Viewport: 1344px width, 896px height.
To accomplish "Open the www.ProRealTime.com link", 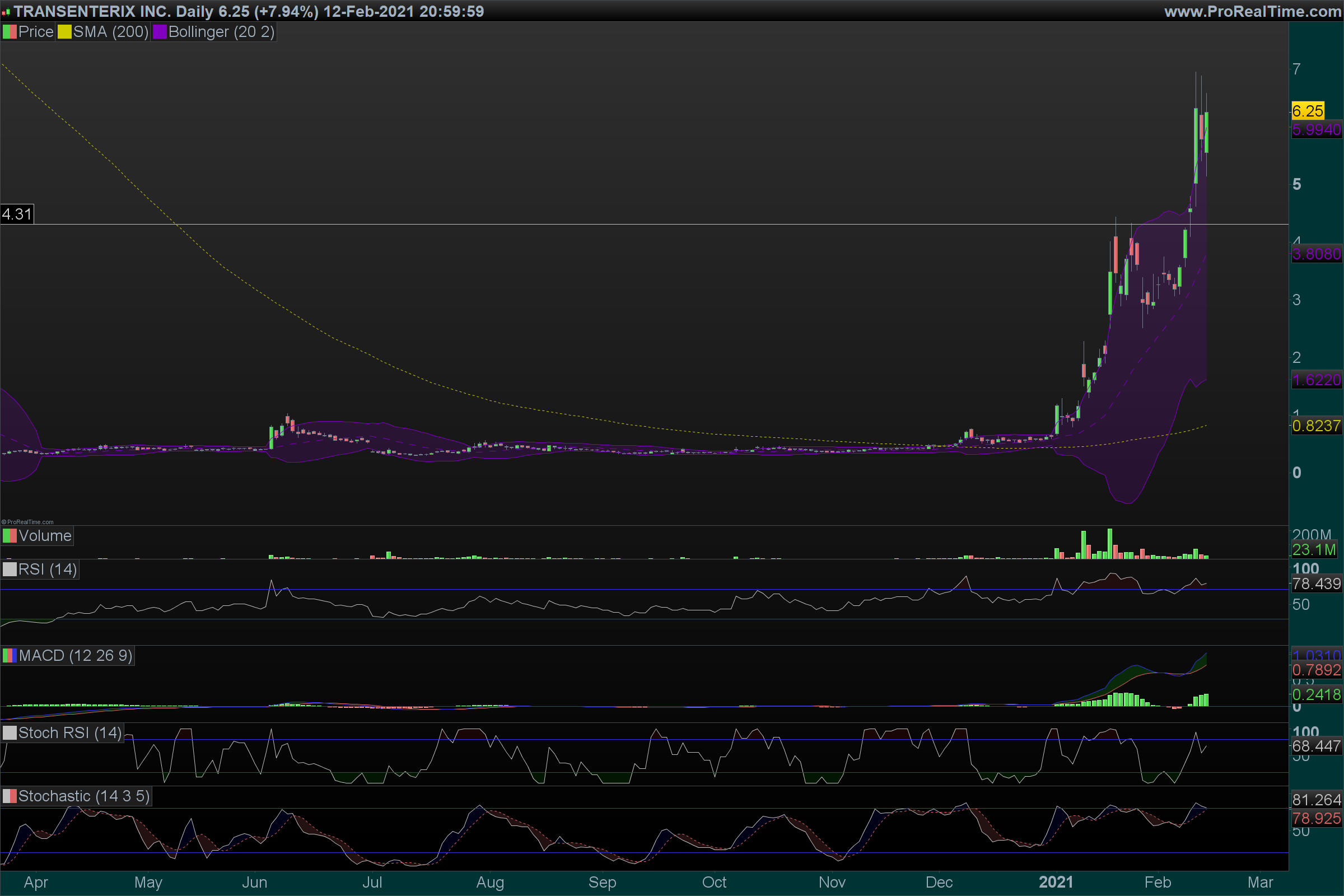I will (x=1252, y=11).
